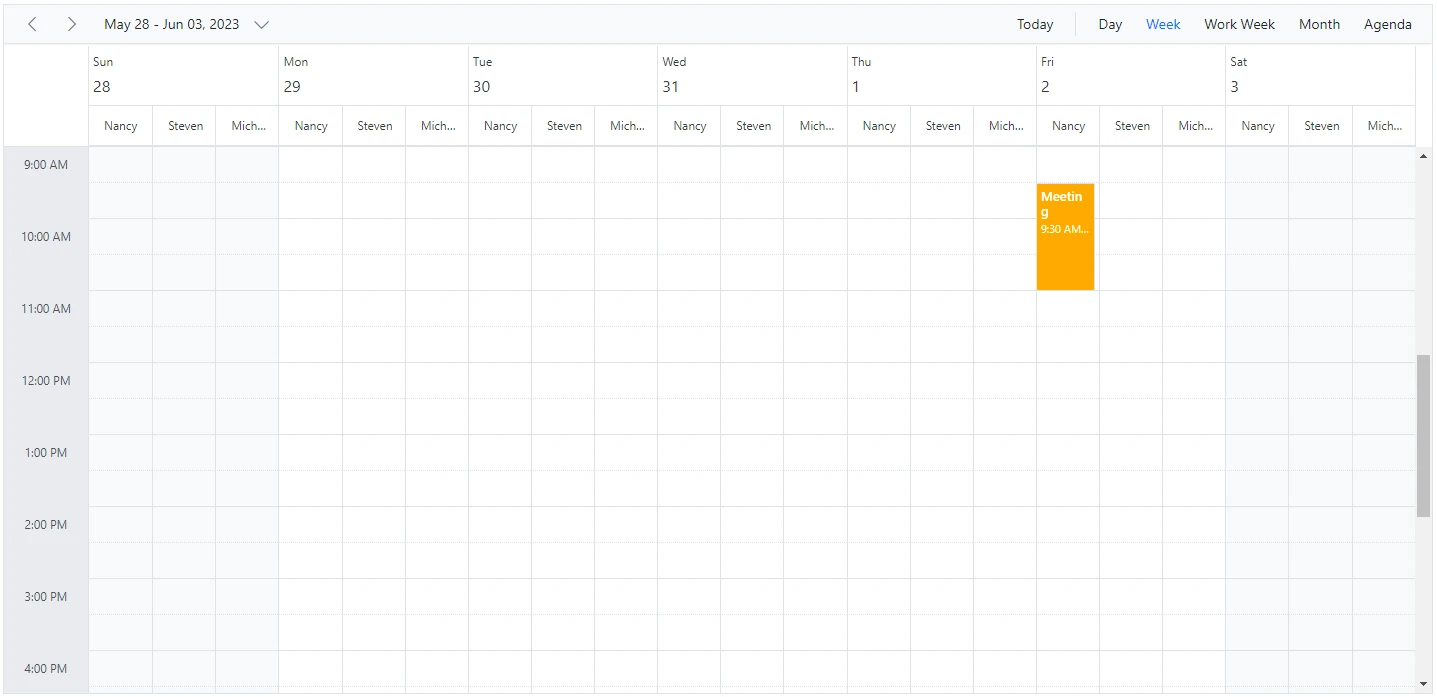Viewport: 1437px width, 697px height.
Task: Go to previous week with left arrow
Action: pyautogui.click(x=32, y=24)
